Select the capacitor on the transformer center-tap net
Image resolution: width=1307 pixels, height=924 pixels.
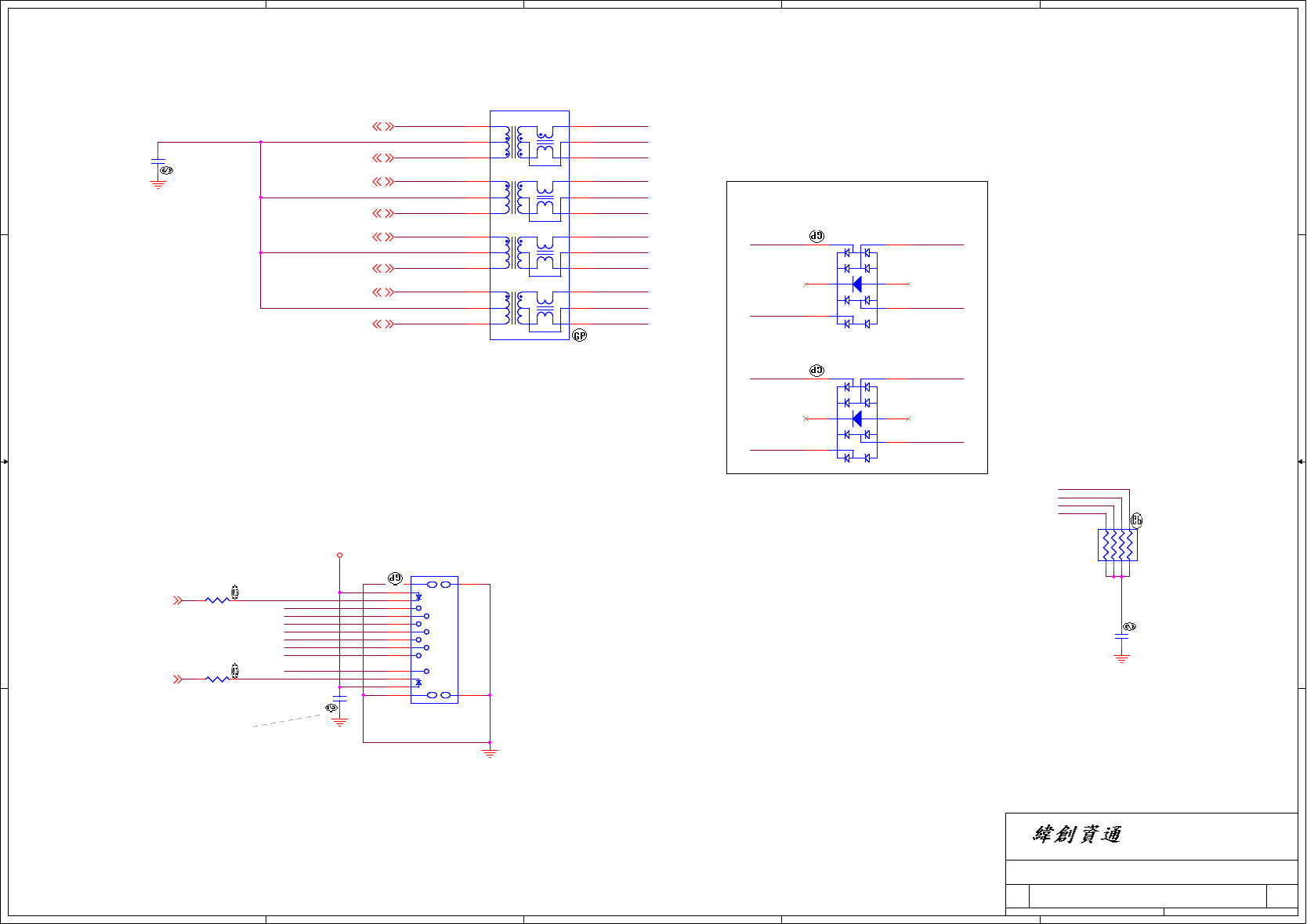pyautogui.click(x=158, y=161)
